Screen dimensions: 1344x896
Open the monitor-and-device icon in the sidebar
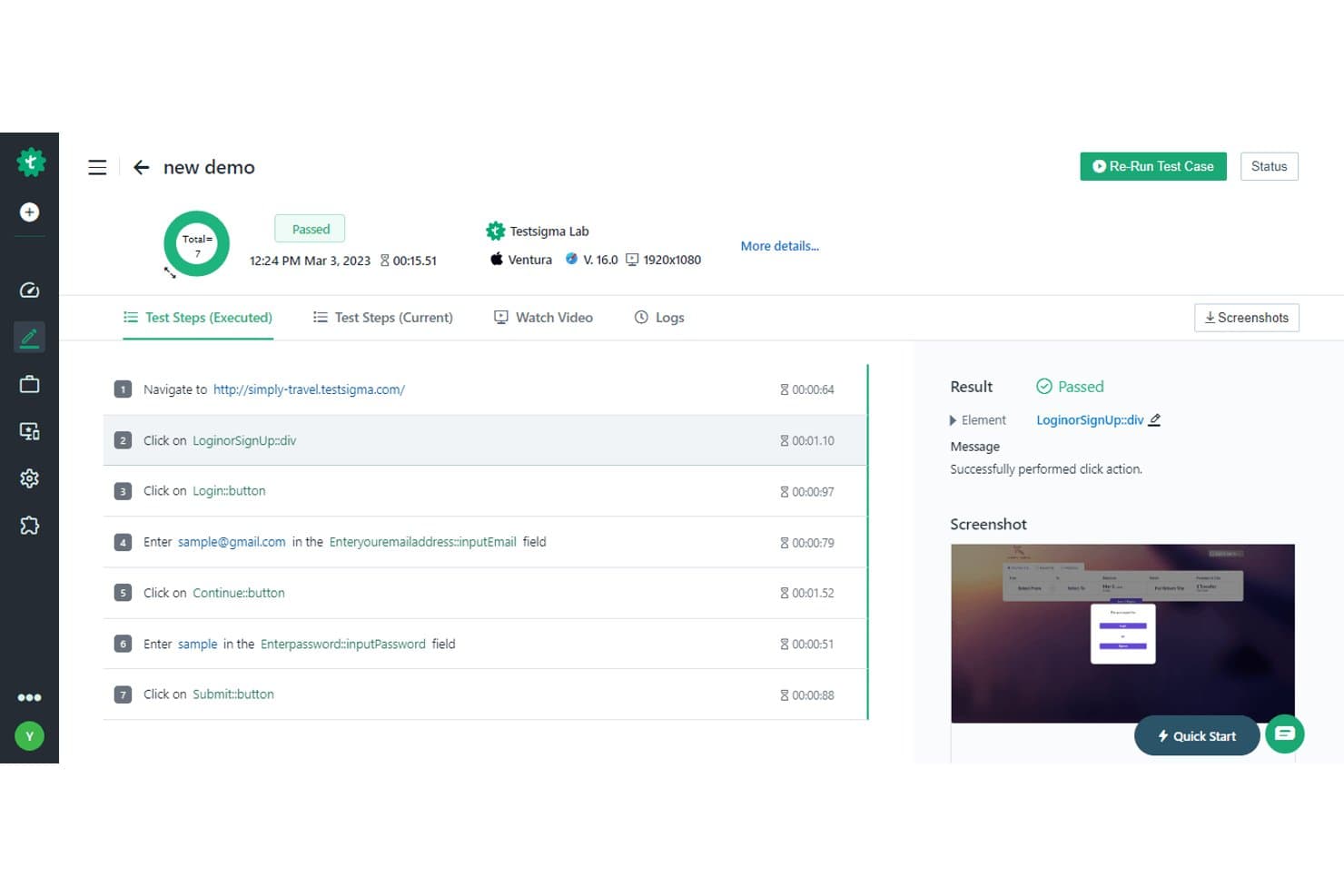coord(30,431)
